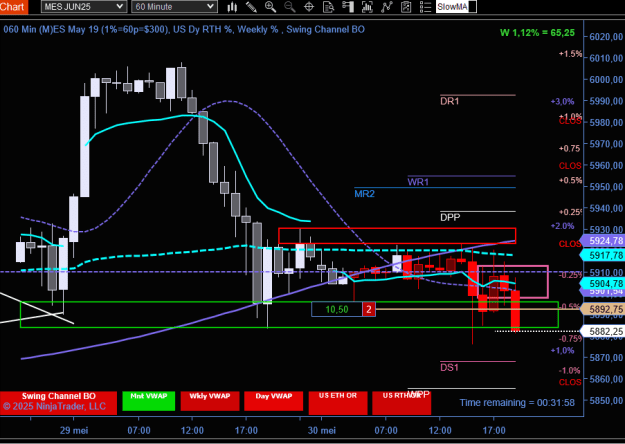Click the 6020,00 price axis label
625x444 pixels.
point(606,37)
